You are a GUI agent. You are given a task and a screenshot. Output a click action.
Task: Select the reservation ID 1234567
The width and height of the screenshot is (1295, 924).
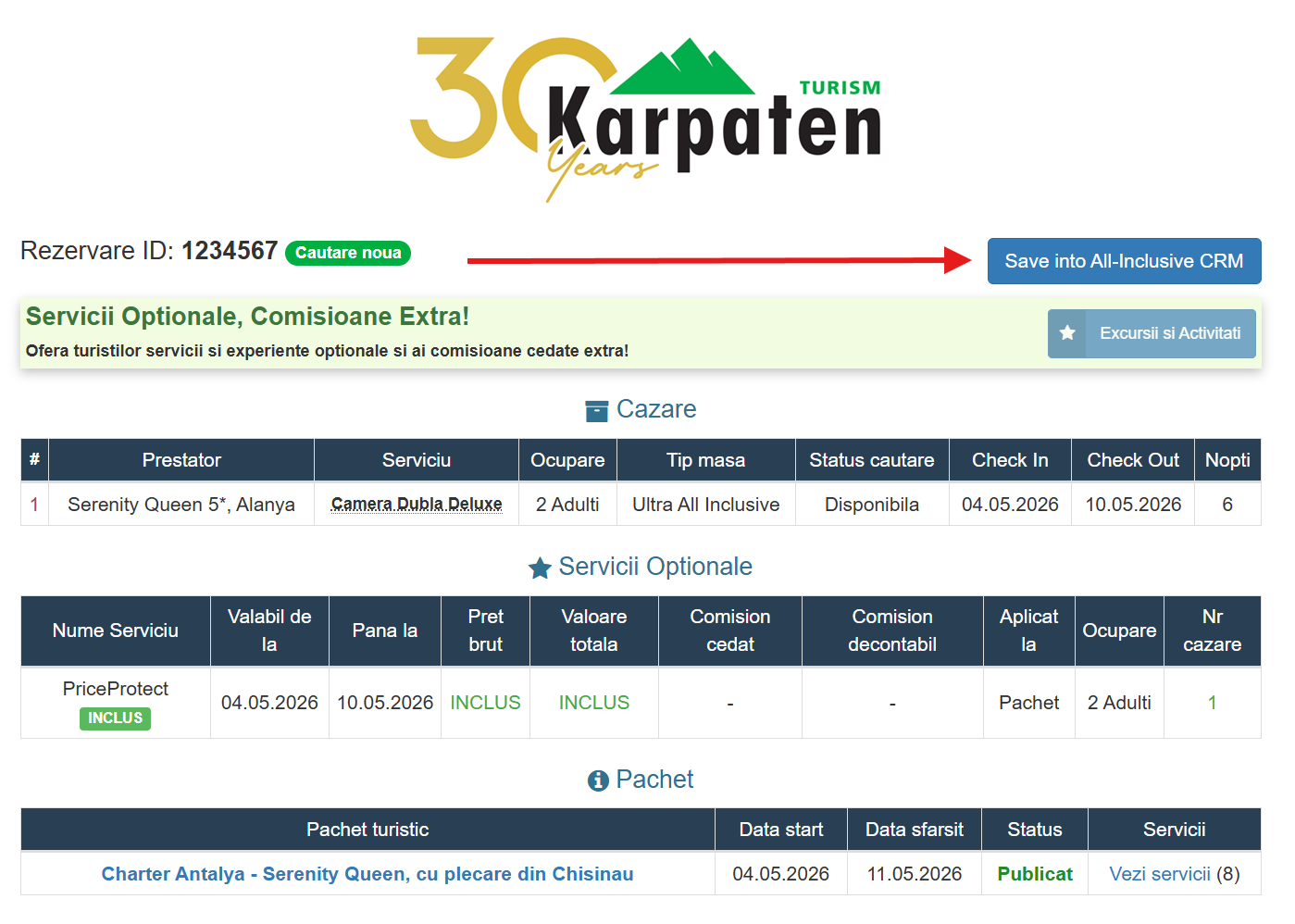point(230,251)
